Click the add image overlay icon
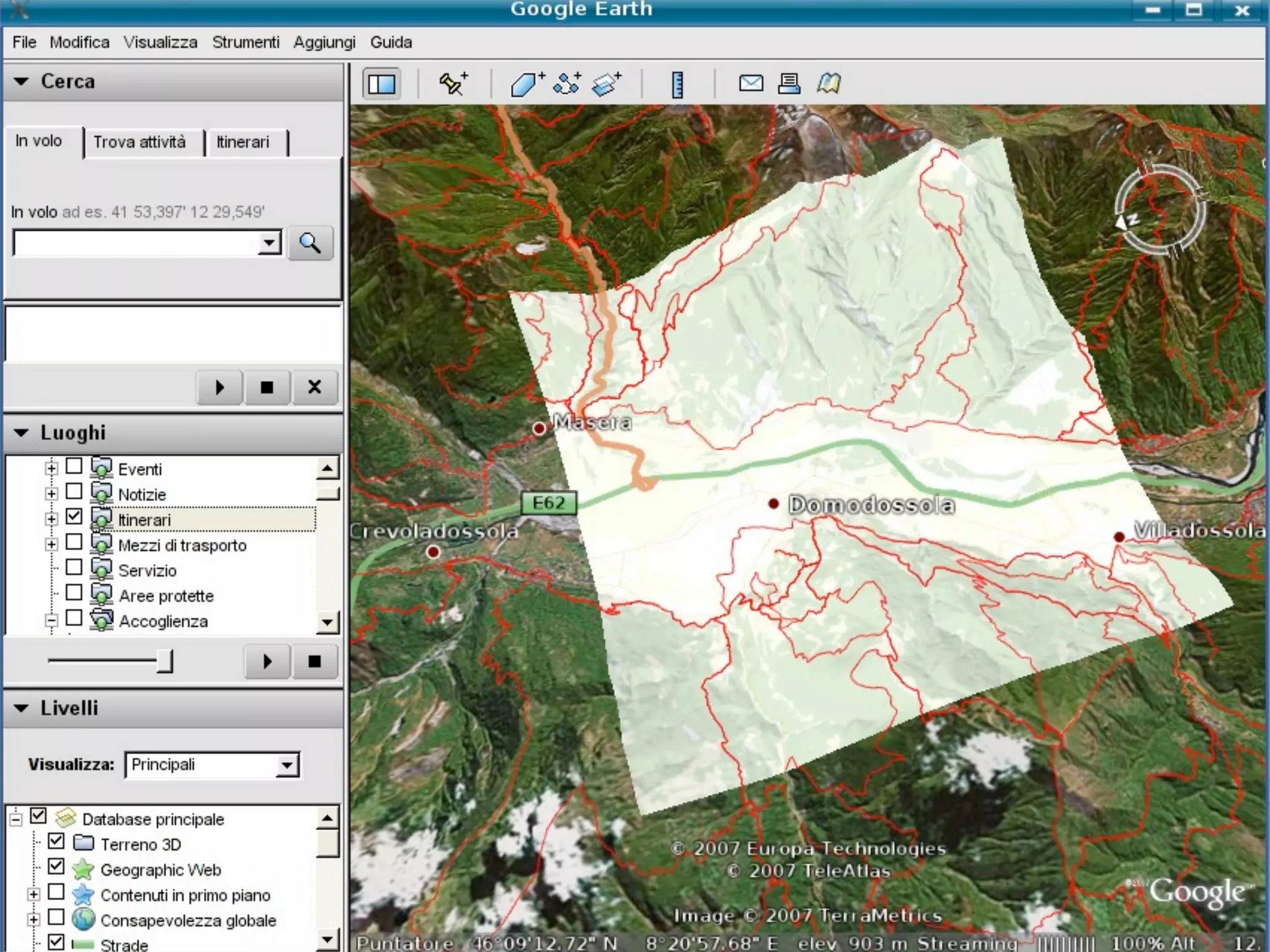Image resolution: width=1270 pixels, height=952 pixels. (x=606, y=84)
